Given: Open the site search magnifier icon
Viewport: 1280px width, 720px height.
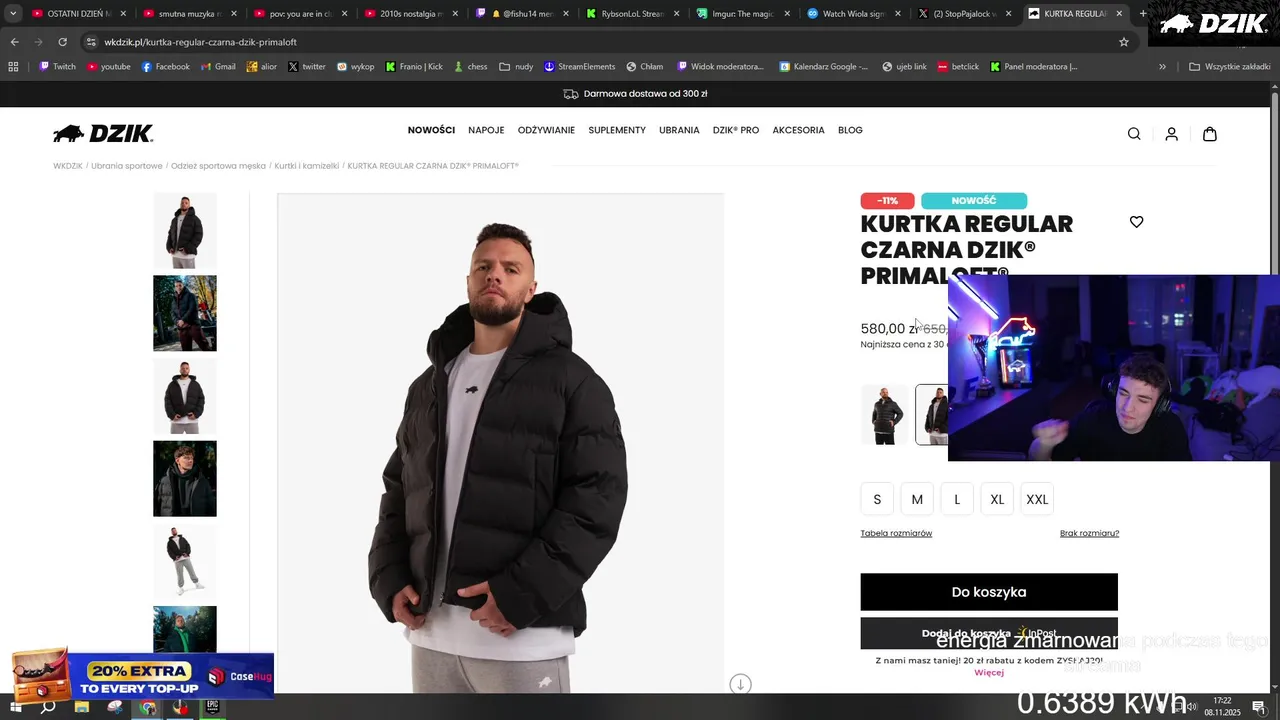Looking at the screenshot, I should click(x=1134, y=134).
